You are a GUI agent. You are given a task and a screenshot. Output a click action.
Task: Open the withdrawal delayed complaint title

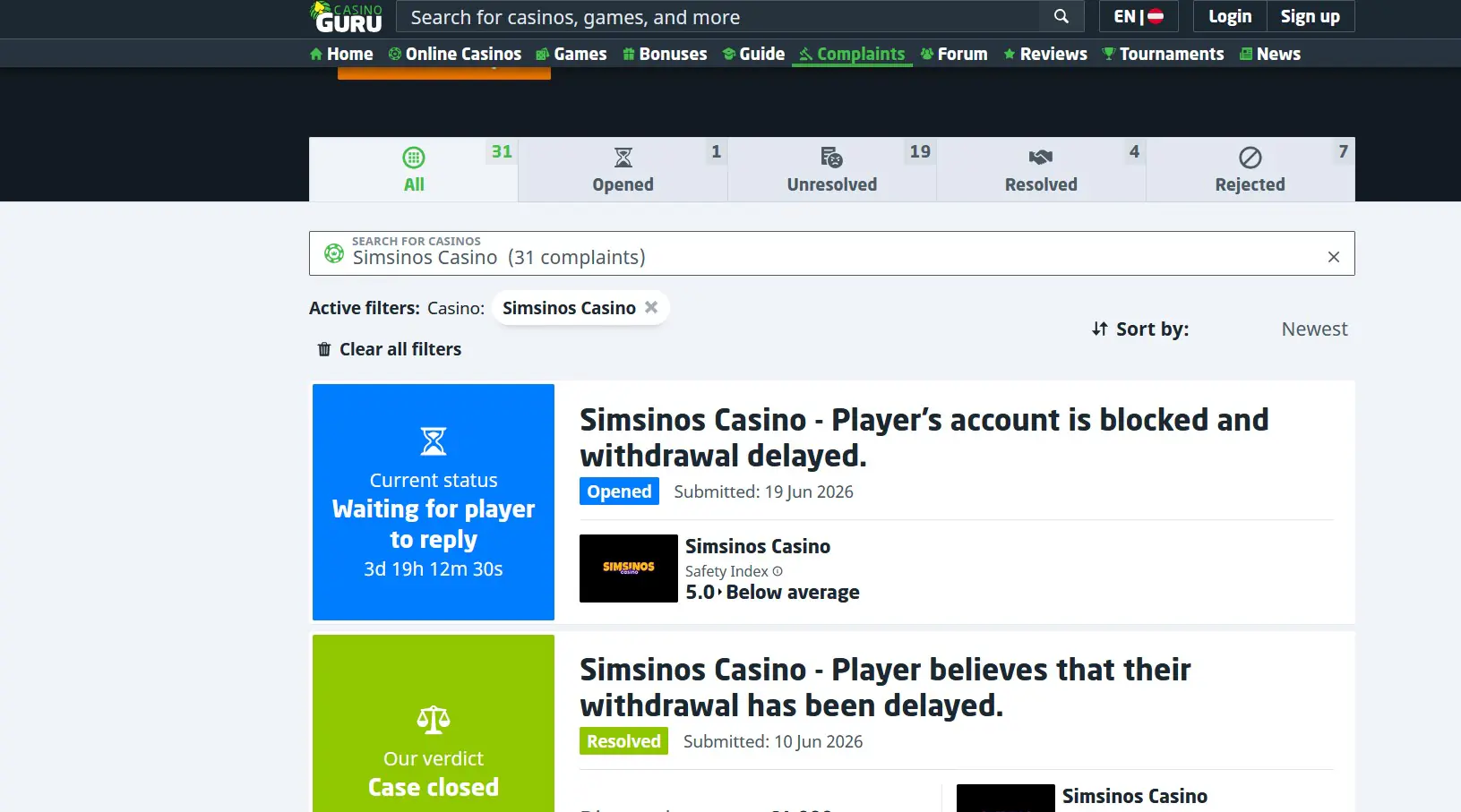pos(885,688)
